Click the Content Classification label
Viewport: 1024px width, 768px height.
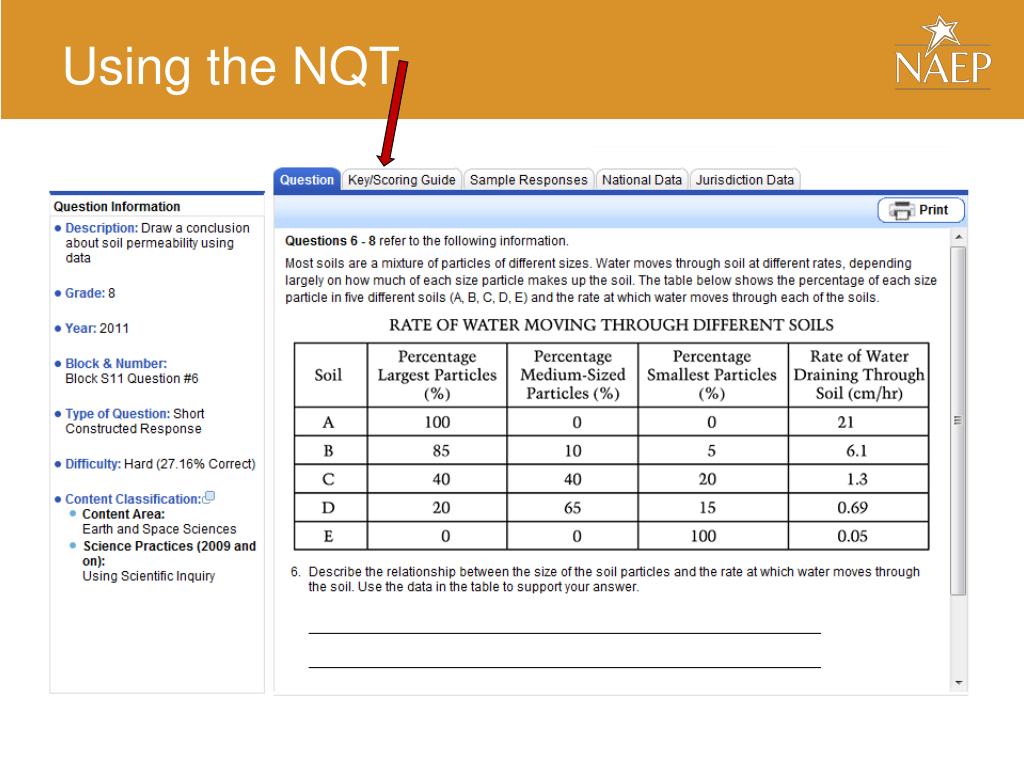(133, 499)
